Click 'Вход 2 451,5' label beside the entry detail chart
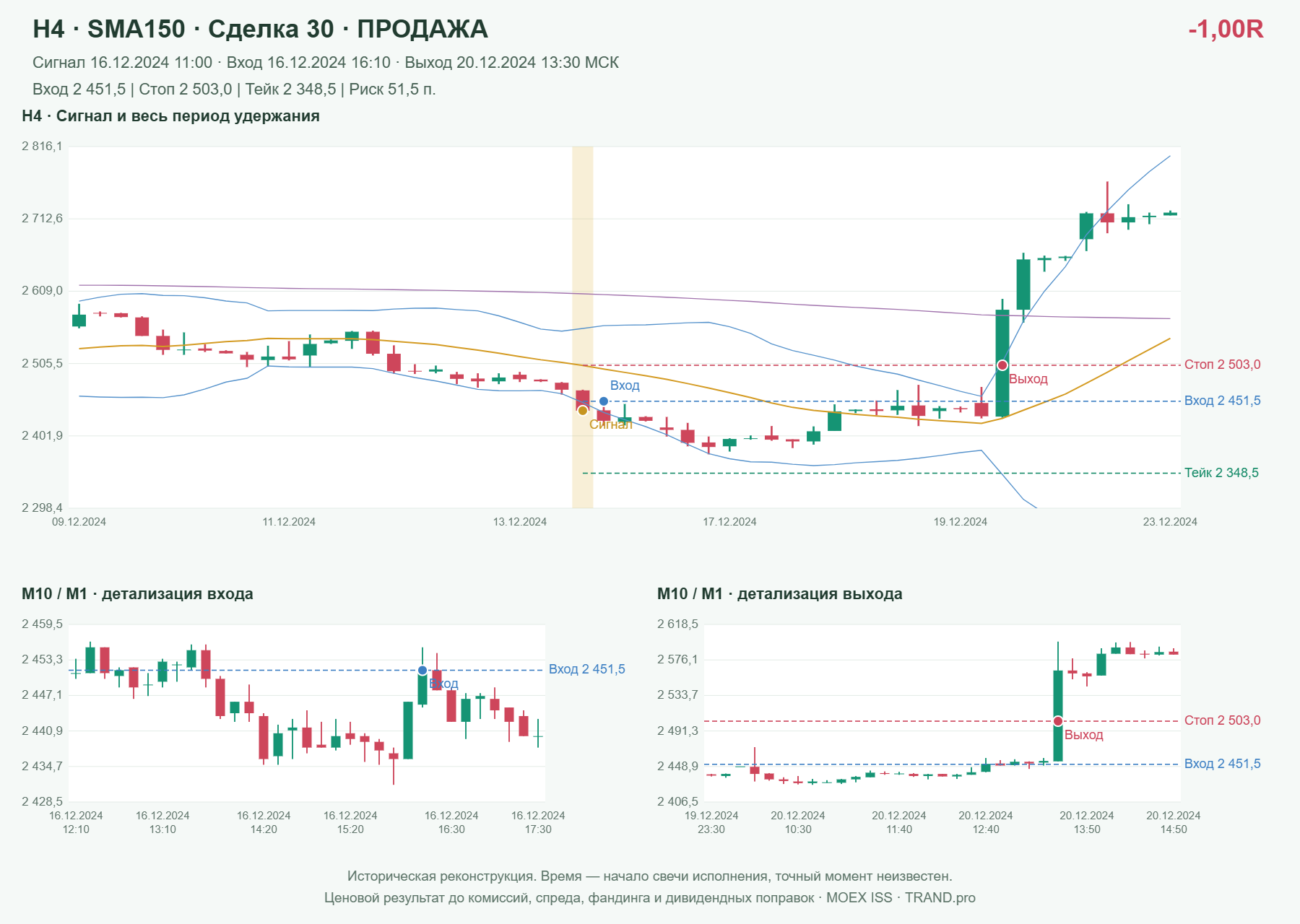Viewport: 1300px width, 924px height. pos(587,669)
